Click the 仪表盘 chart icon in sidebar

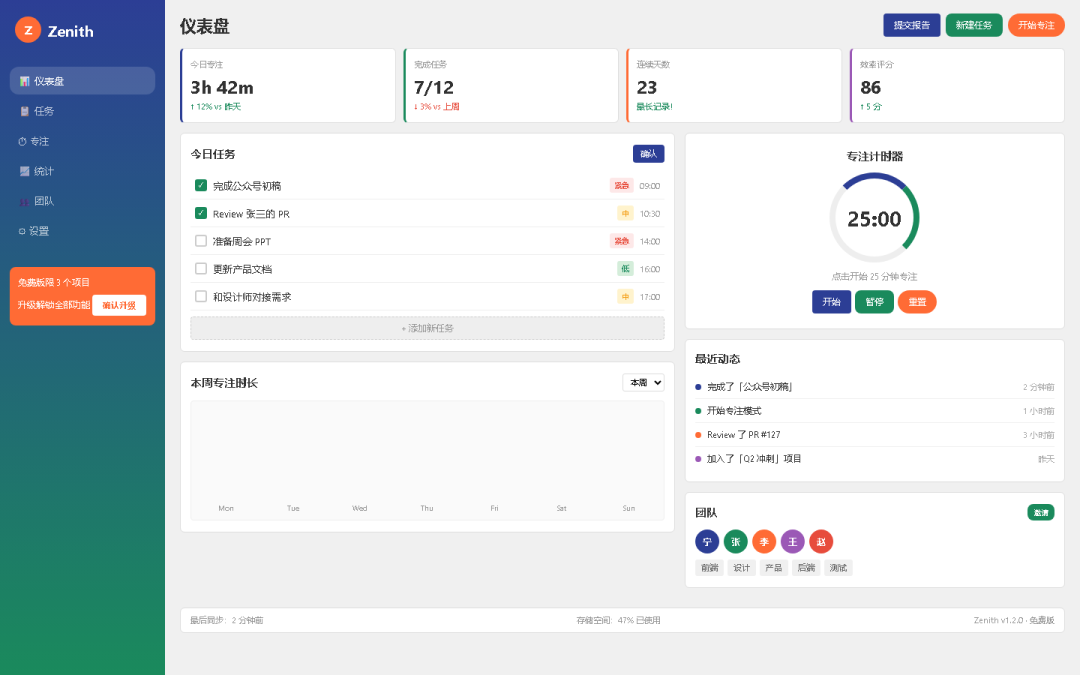click(25, 81)
